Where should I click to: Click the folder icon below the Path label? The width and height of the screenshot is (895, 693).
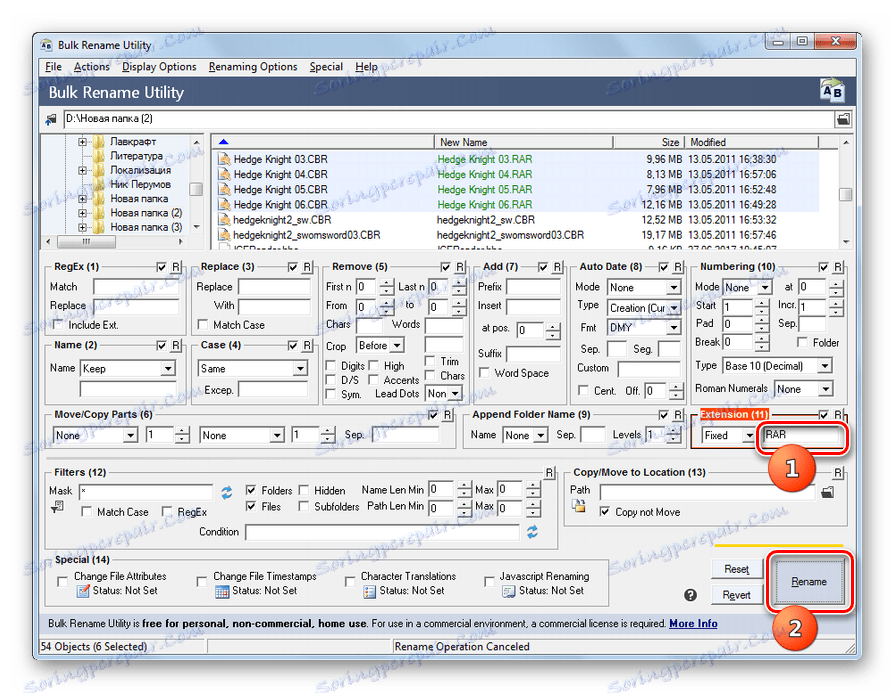(x=579, y=506)
